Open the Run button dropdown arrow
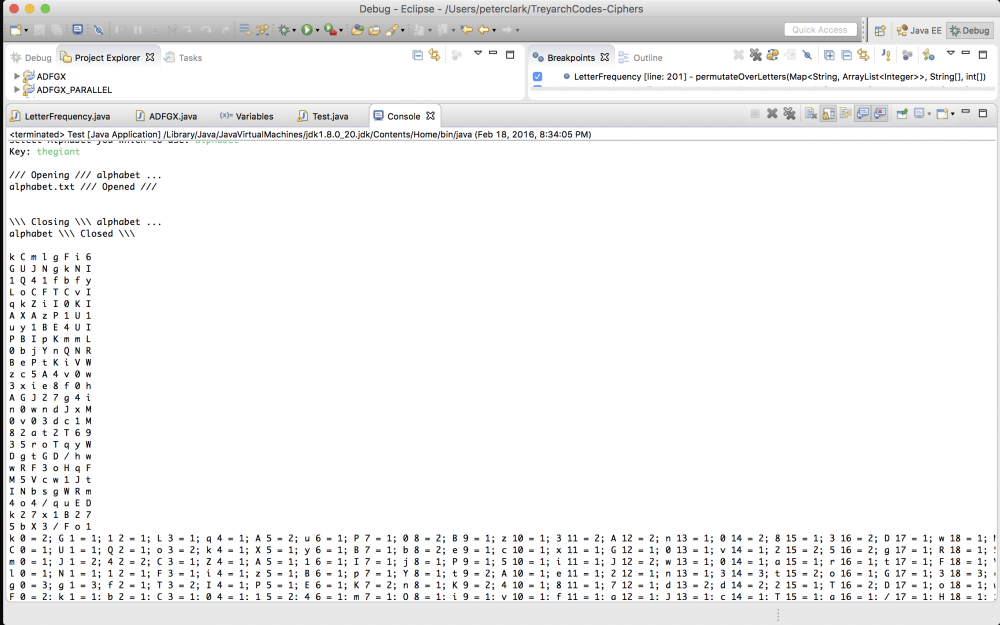1000x625 pixels. click(x=318, y=30)
